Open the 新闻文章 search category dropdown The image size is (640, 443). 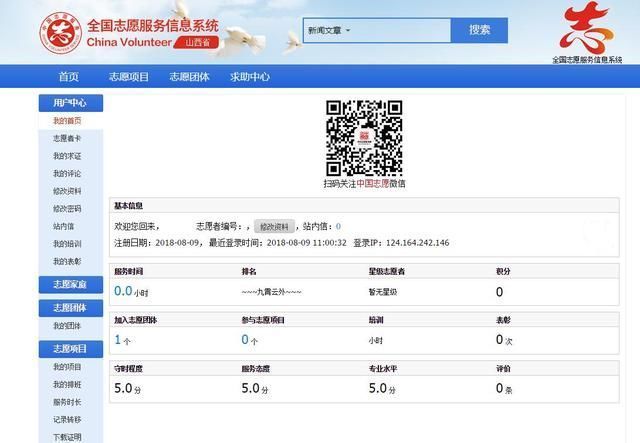point(329,30)
